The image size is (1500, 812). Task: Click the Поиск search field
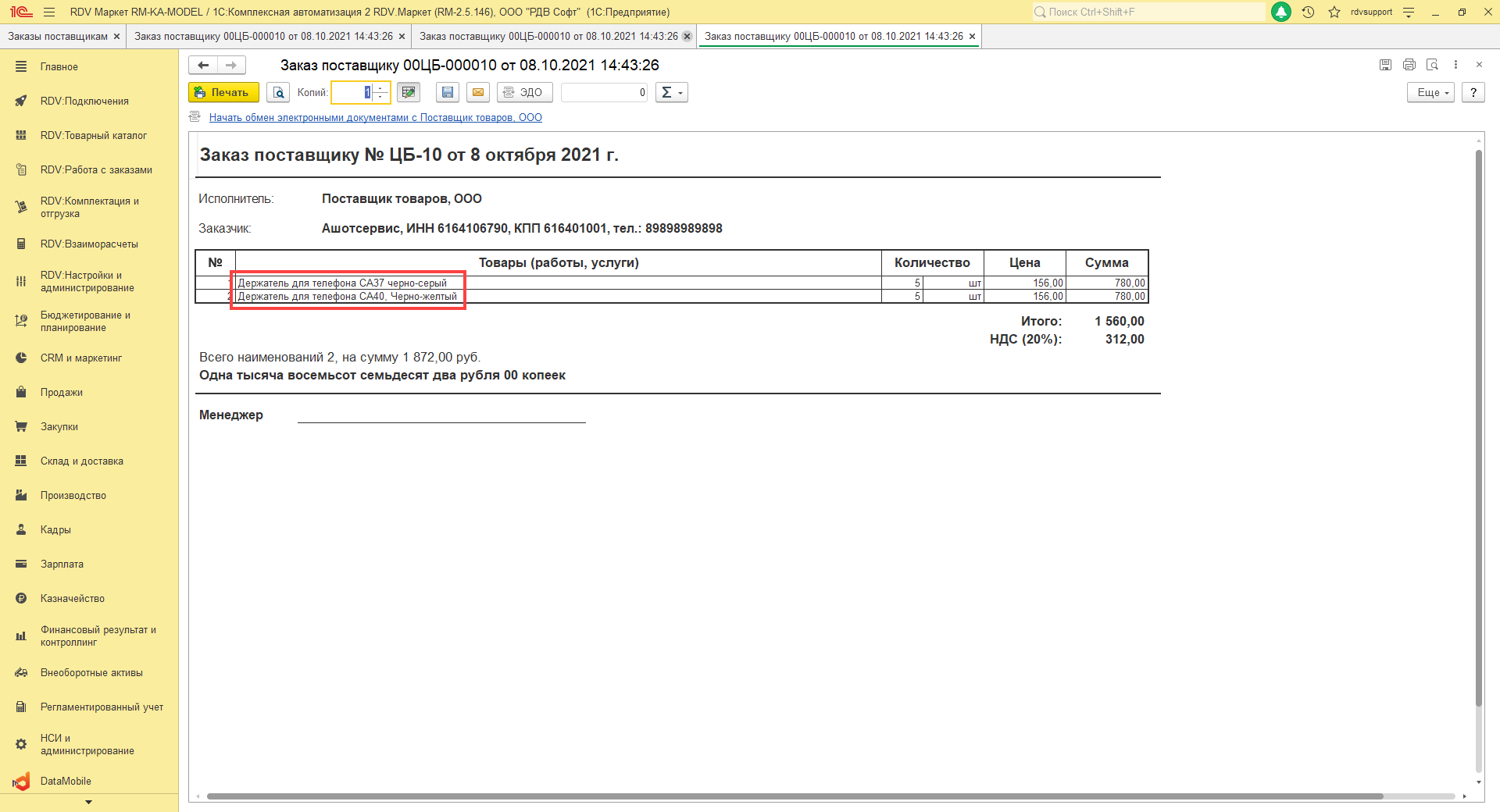1148,12
